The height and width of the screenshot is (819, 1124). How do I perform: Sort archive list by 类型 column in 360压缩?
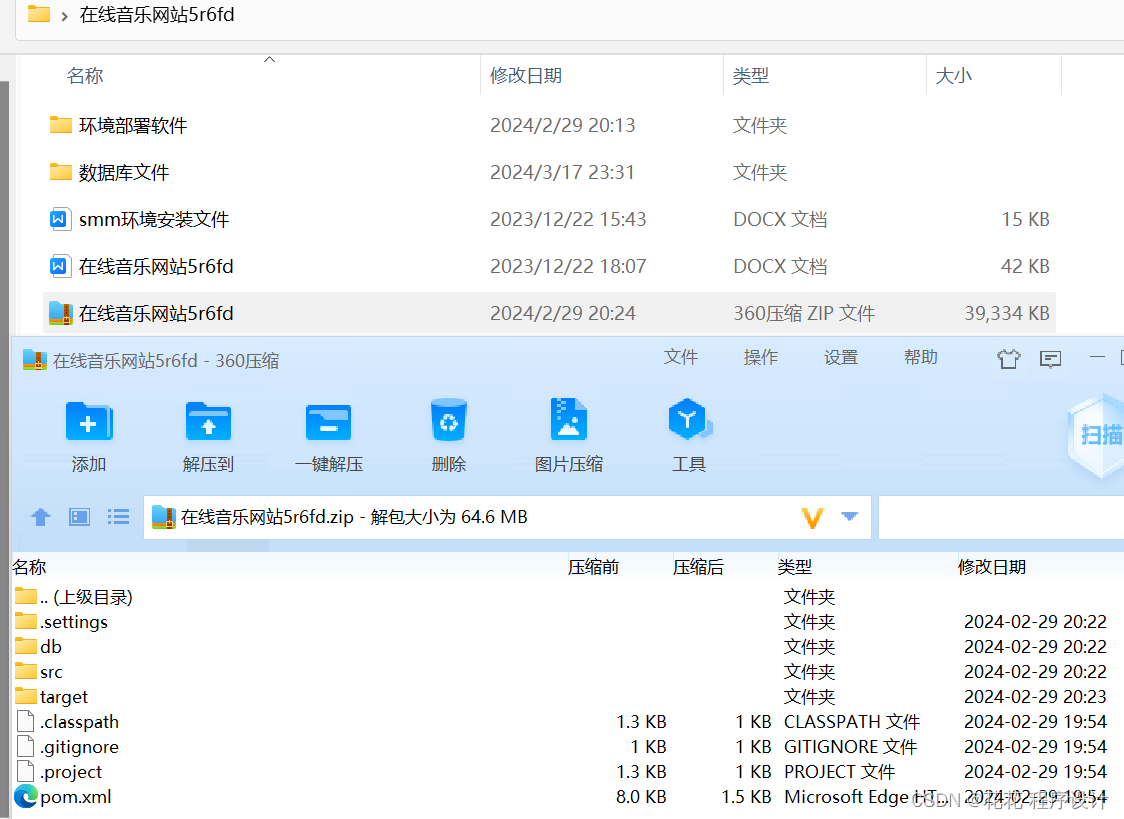[794, 567]
